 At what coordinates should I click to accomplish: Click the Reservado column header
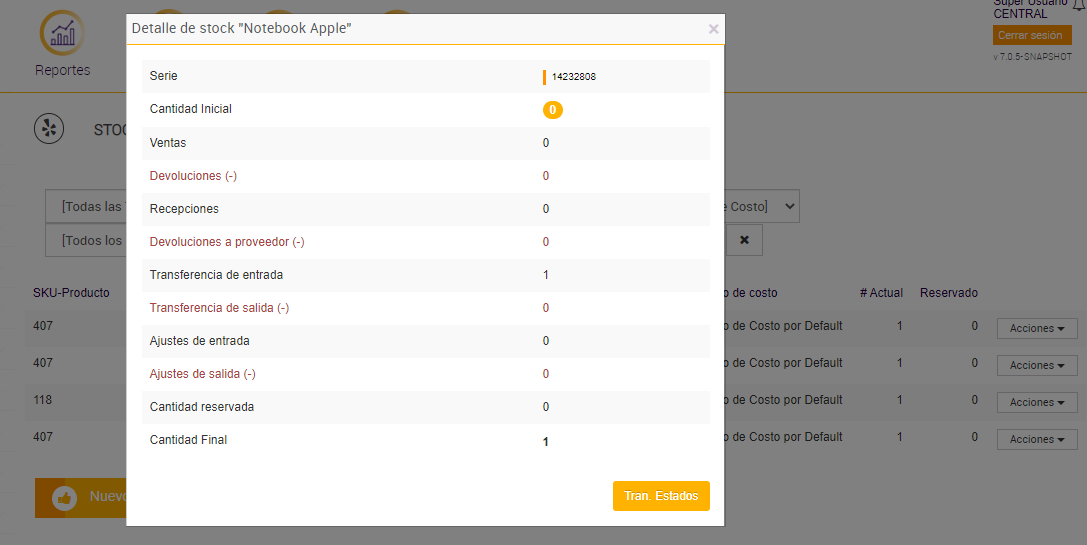pos(948,293)
